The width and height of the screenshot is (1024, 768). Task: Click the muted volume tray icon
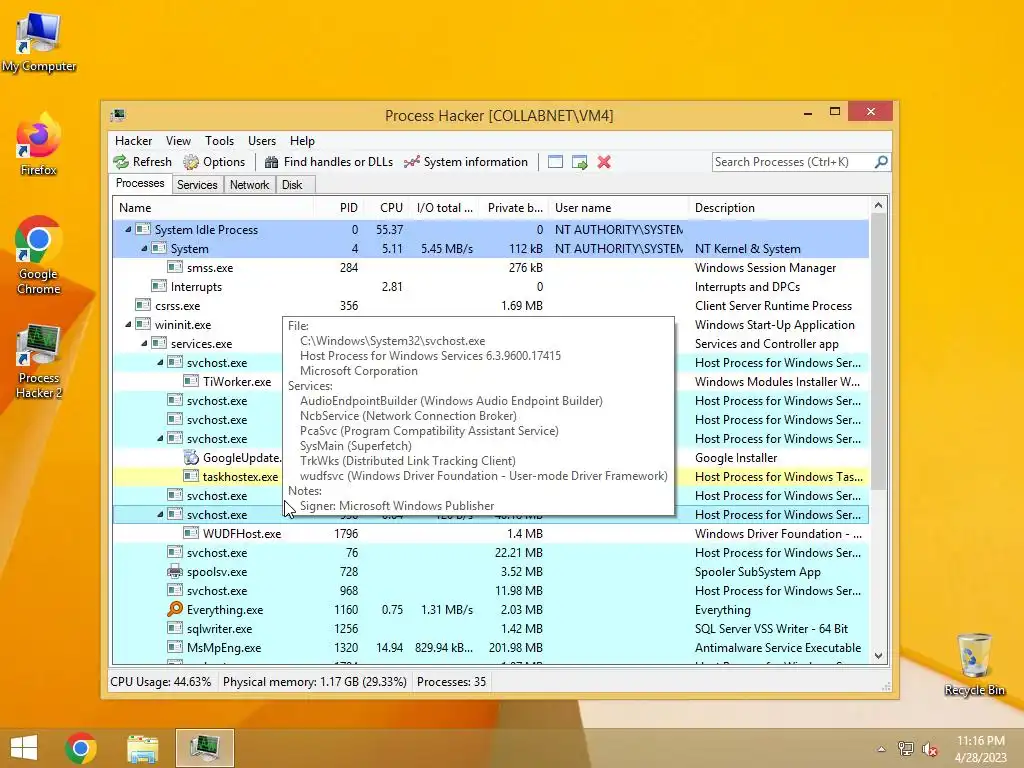[x=930, y=749]
